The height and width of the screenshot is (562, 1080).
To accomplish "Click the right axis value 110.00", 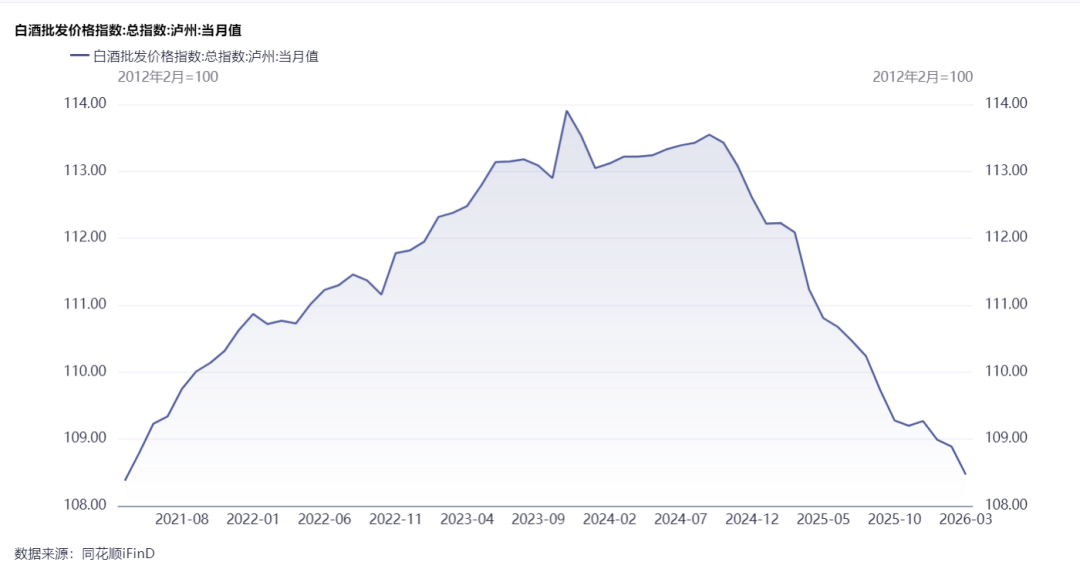I will pos(1006,371).
